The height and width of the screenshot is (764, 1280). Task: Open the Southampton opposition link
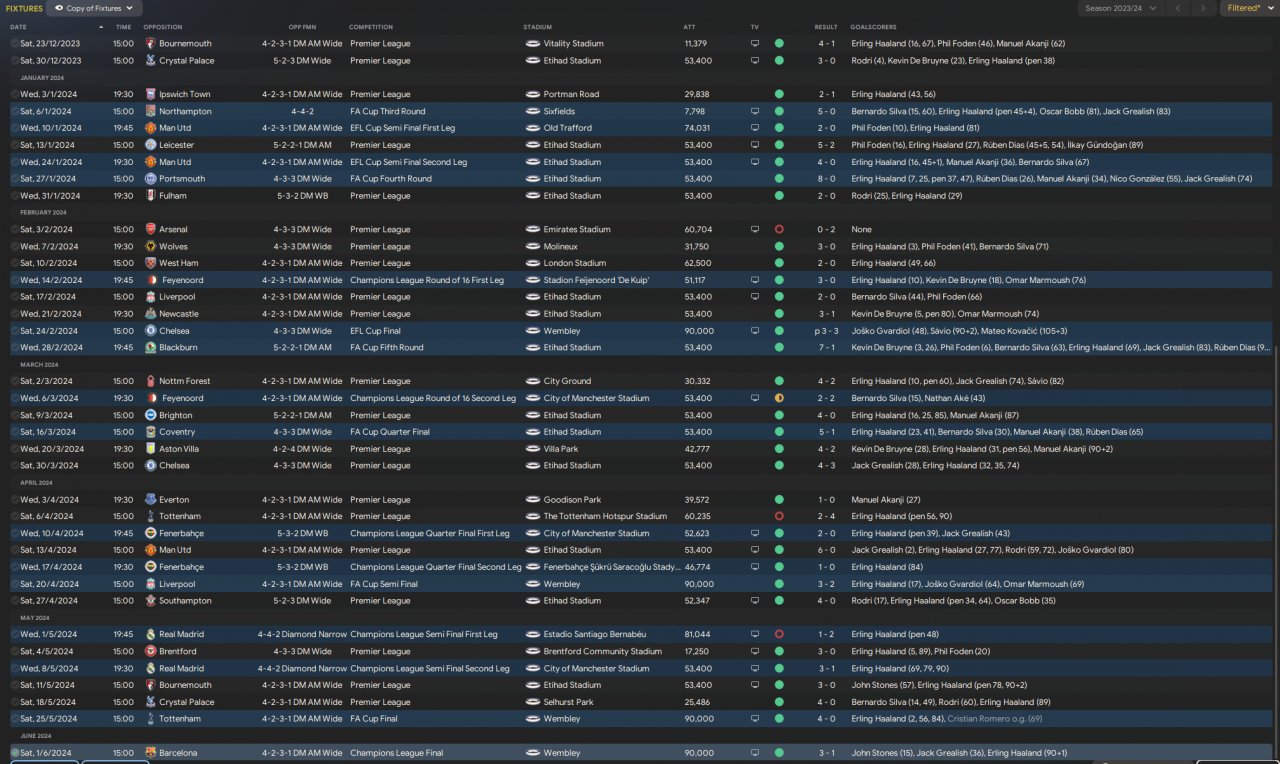point(185,600)
